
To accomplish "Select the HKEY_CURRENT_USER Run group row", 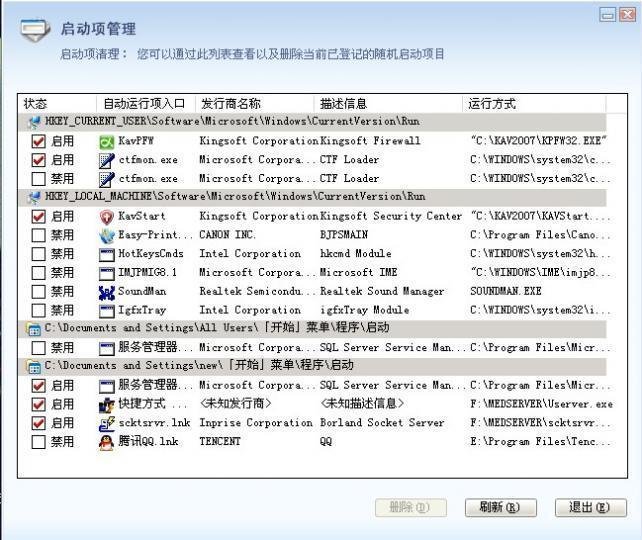I will coord(312,122).
